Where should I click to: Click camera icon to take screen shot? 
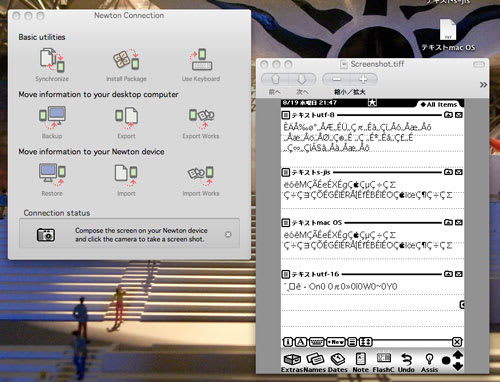tap(46, 235)
